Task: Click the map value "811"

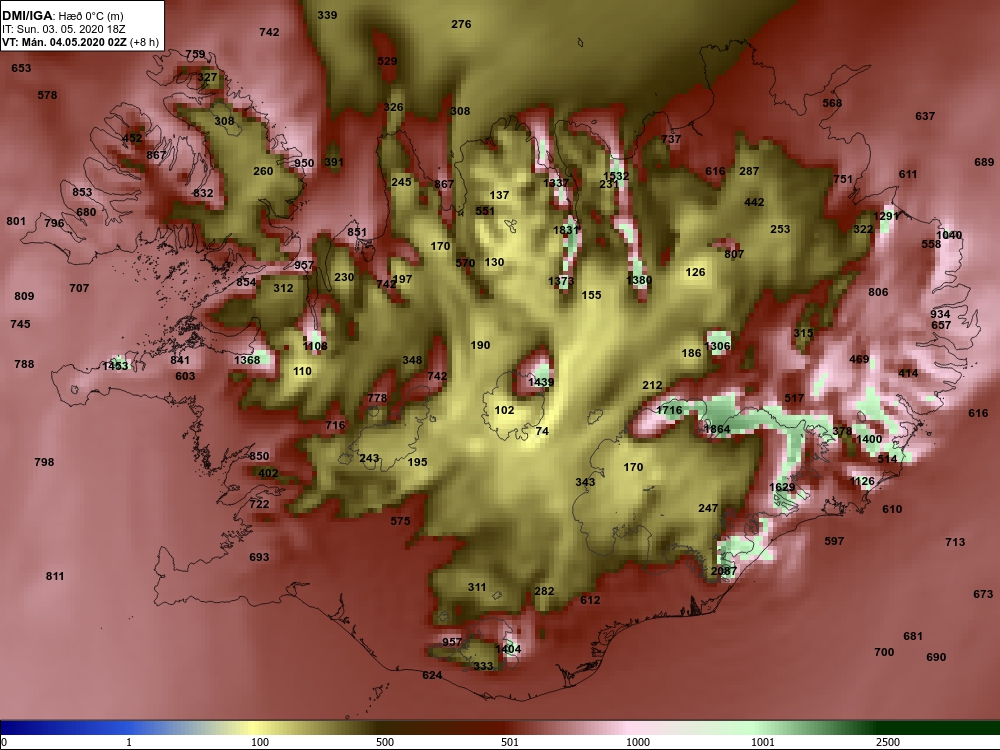Action: 55,577
